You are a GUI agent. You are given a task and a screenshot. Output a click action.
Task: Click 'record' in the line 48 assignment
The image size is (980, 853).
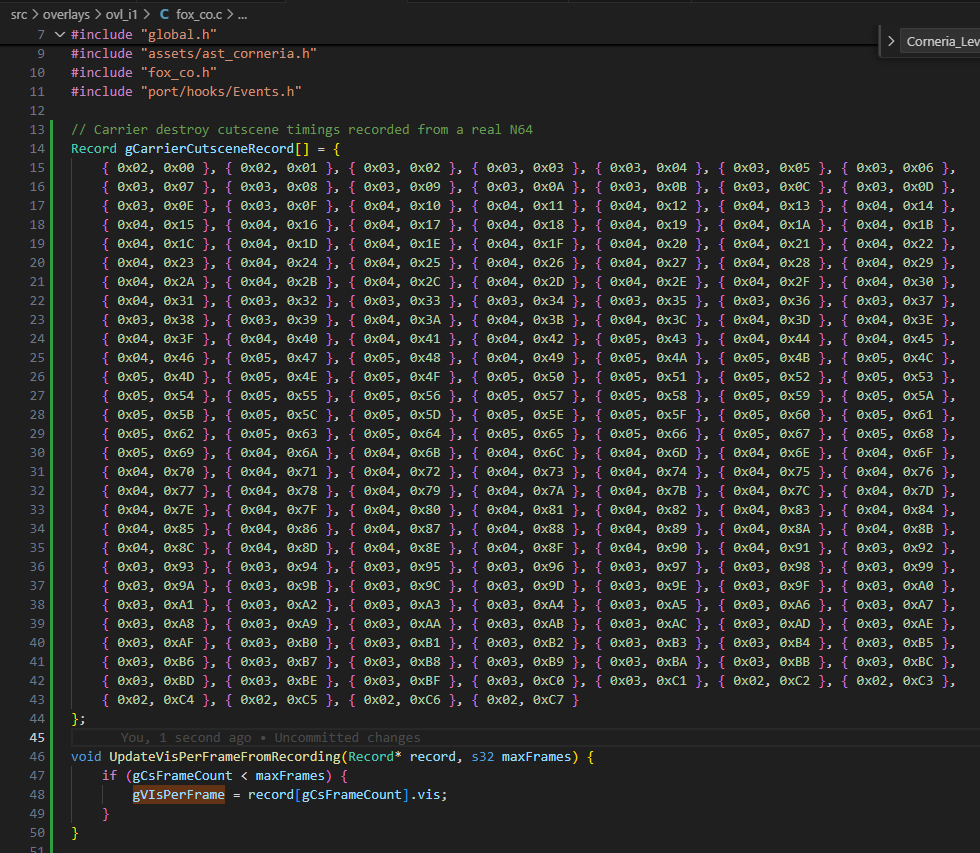(271, 794)
